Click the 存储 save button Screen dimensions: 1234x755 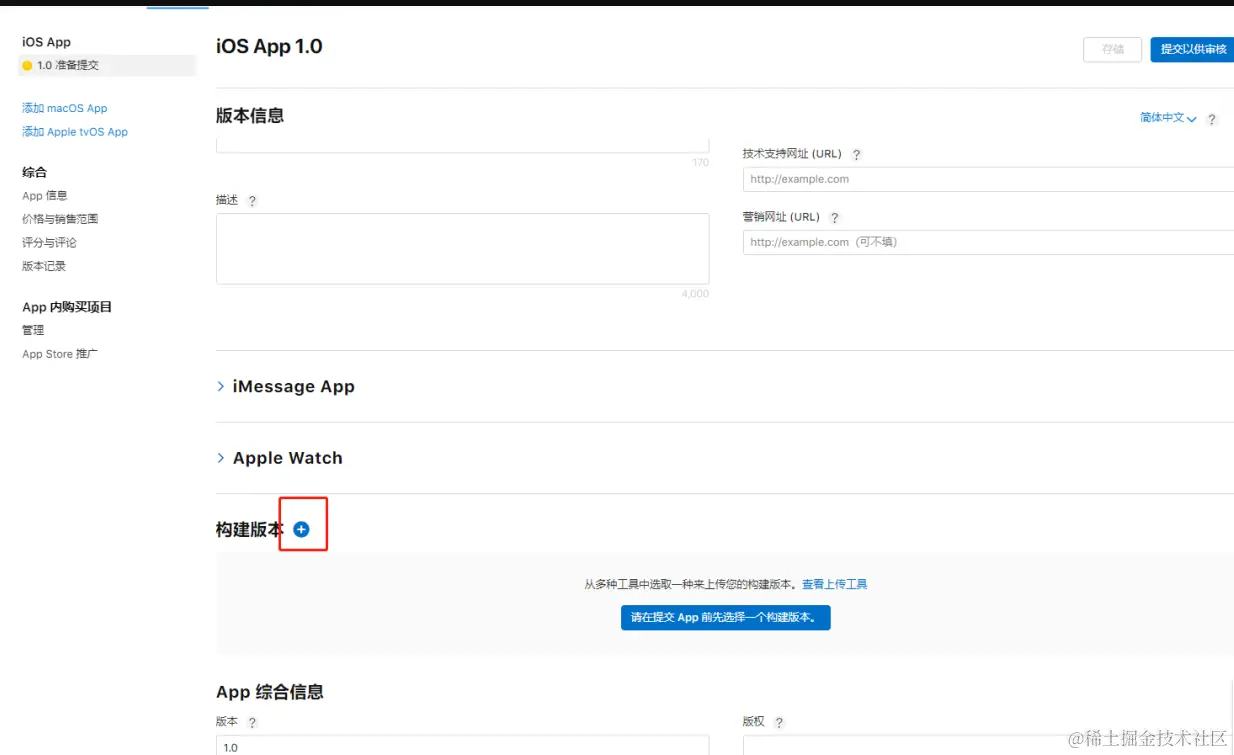tap(1112, 49)
